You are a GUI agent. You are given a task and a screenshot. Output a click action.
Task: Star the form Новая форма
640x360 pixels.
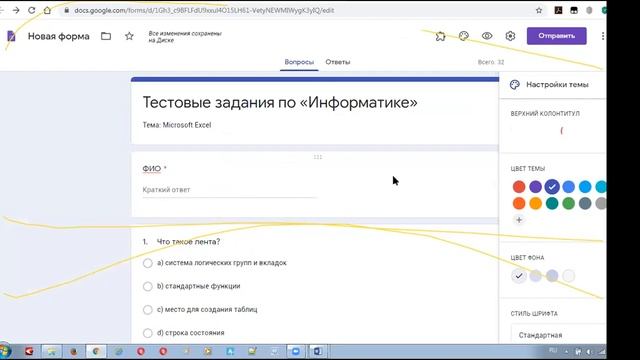click(129, 36)
